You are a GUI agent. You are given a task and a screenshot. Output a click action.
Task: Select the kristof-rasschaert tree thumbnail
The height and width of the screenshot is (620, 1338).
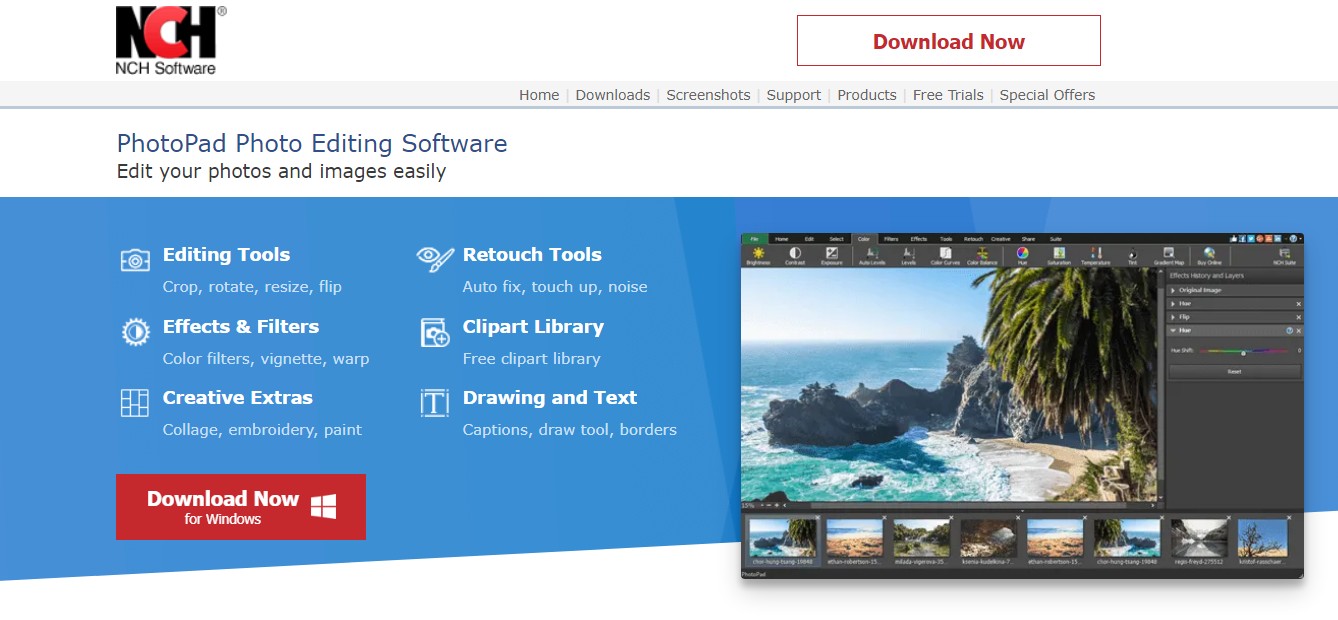click(1263, 542)
